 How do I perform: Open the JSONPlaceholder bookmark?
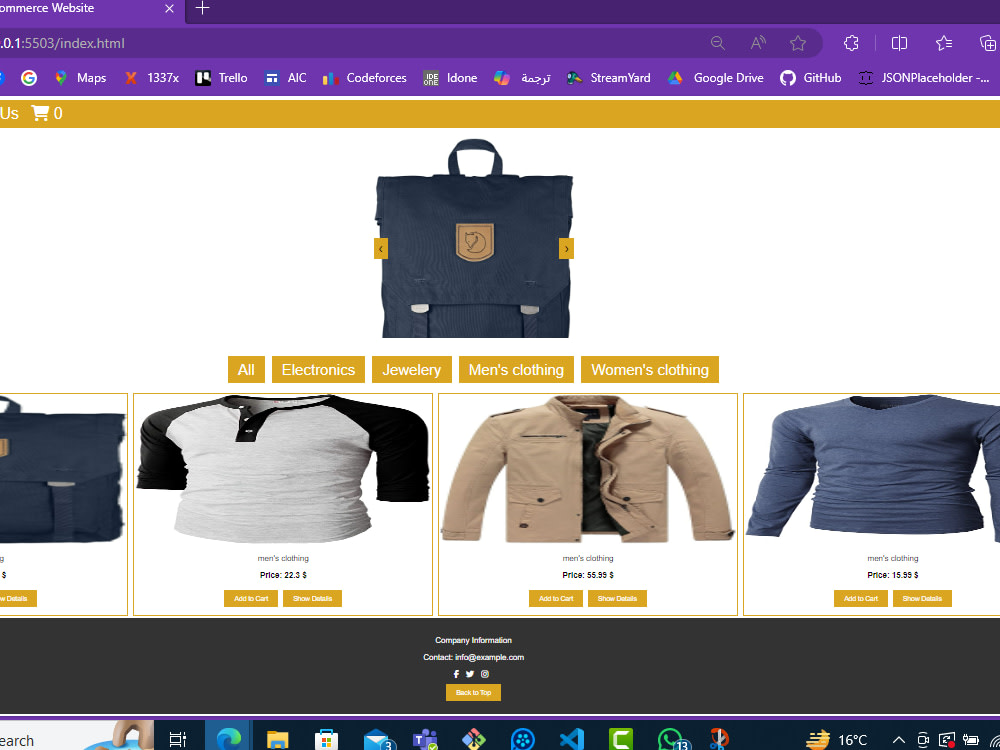point(924,78)
